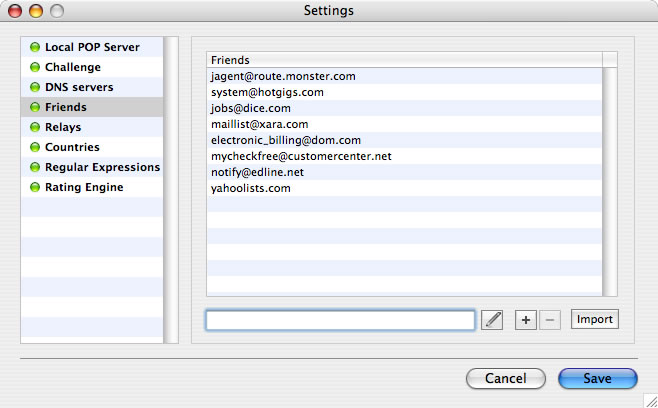658x408 pixels.
Task: Select the jobs@dice.com entry
Action: coord(250,108)
